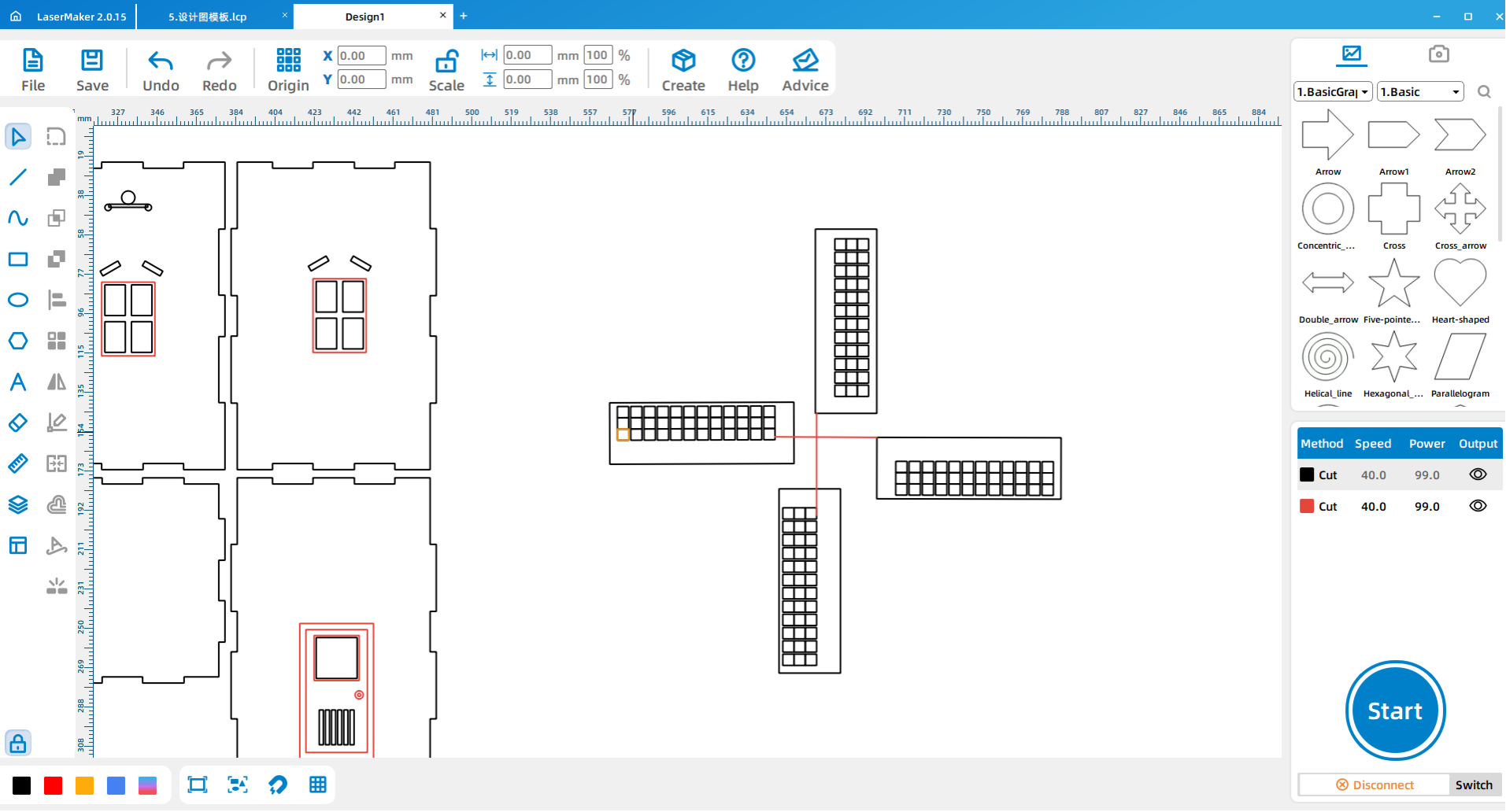The width and height of the screenshot is (1506, 812).
Task: Toggle the canvas lock icon
Action: point(18,743)
